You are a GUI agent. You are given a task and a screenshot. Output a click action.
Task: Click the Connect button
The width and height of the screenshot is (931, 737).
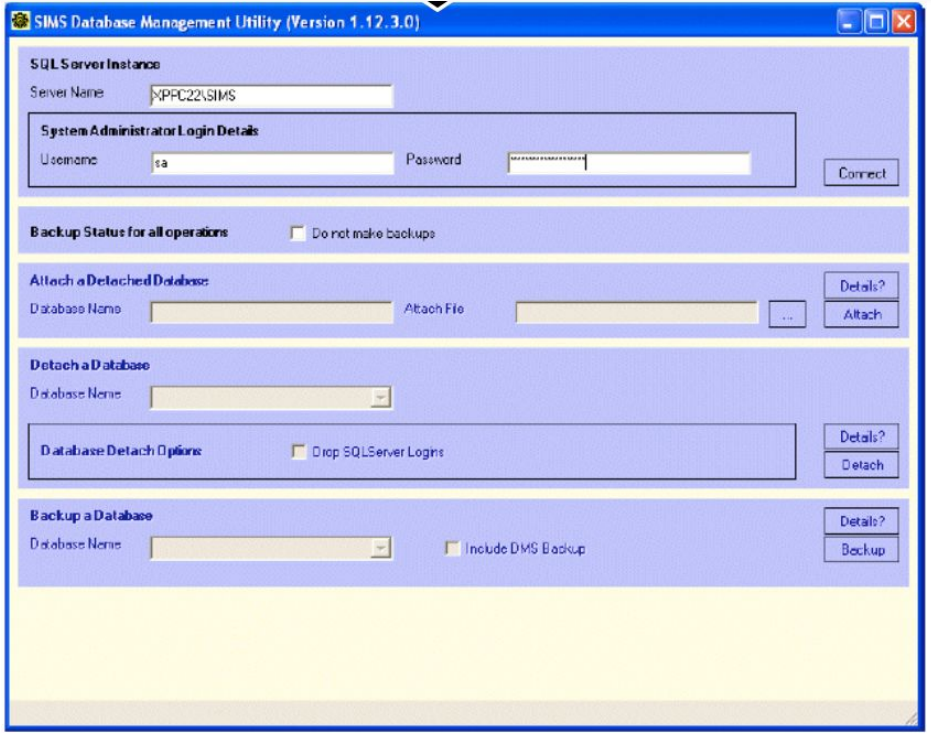(855, 173)
